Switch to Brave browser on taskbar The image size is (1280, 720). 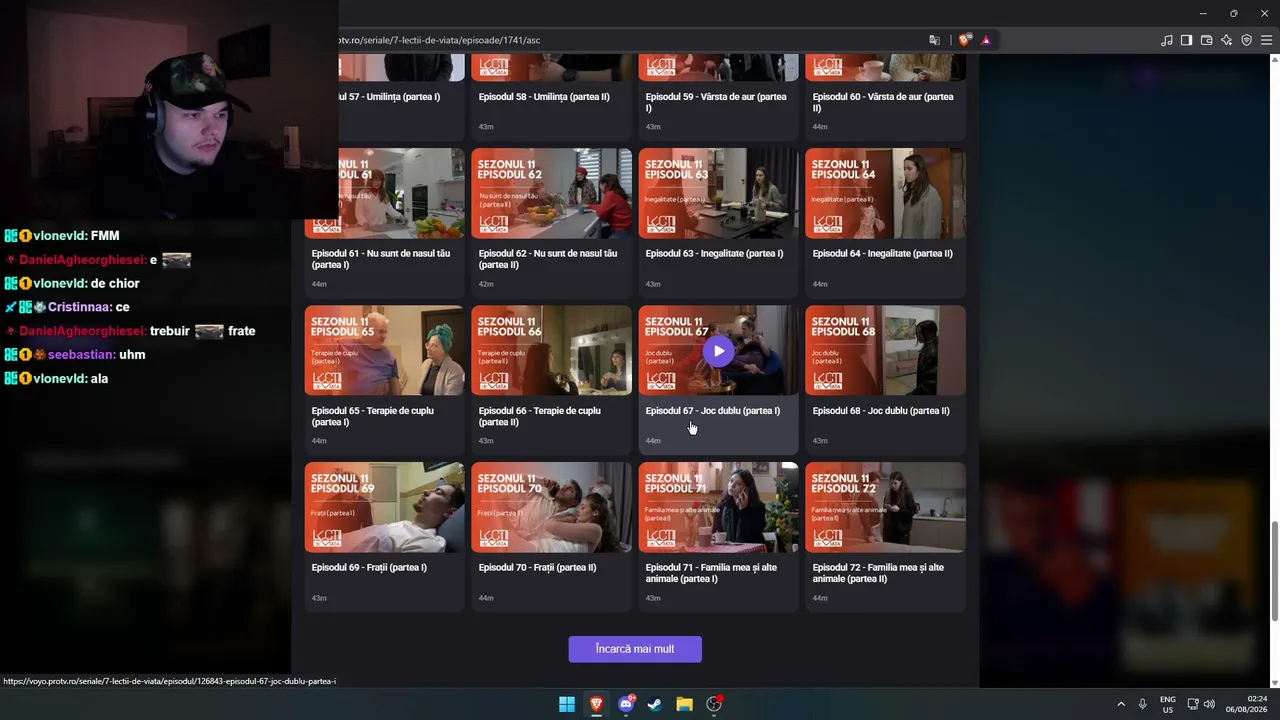[x=596, y=704]
